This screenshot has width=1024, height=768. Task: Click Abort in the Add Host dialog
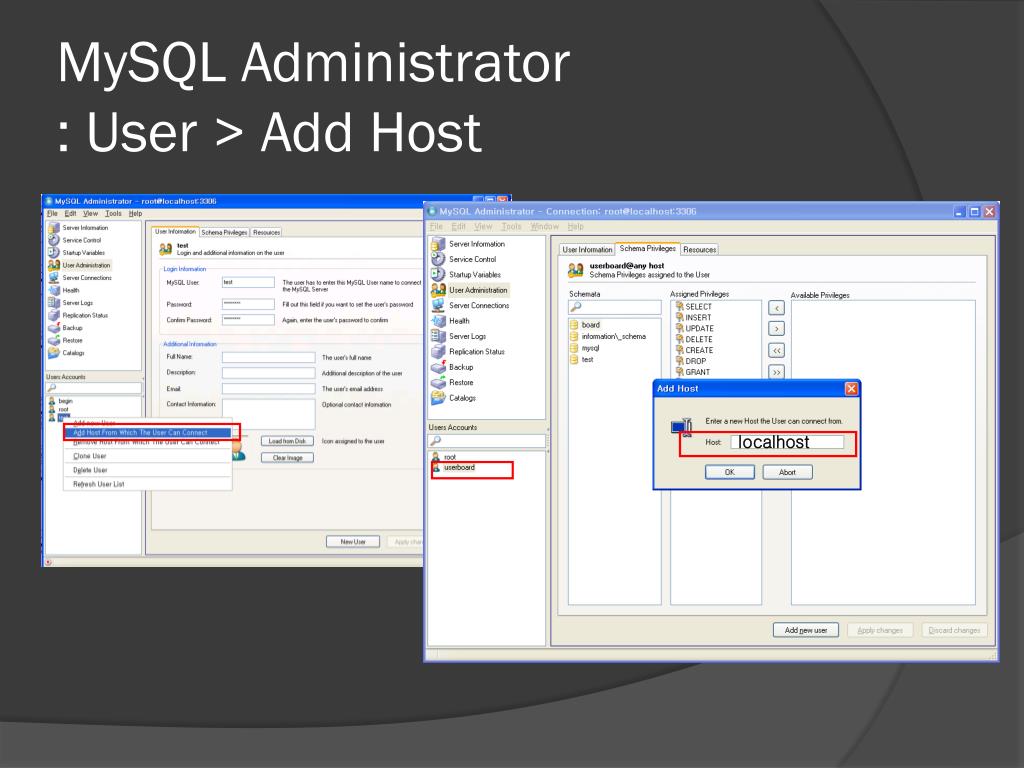click(x=787, y=472)
